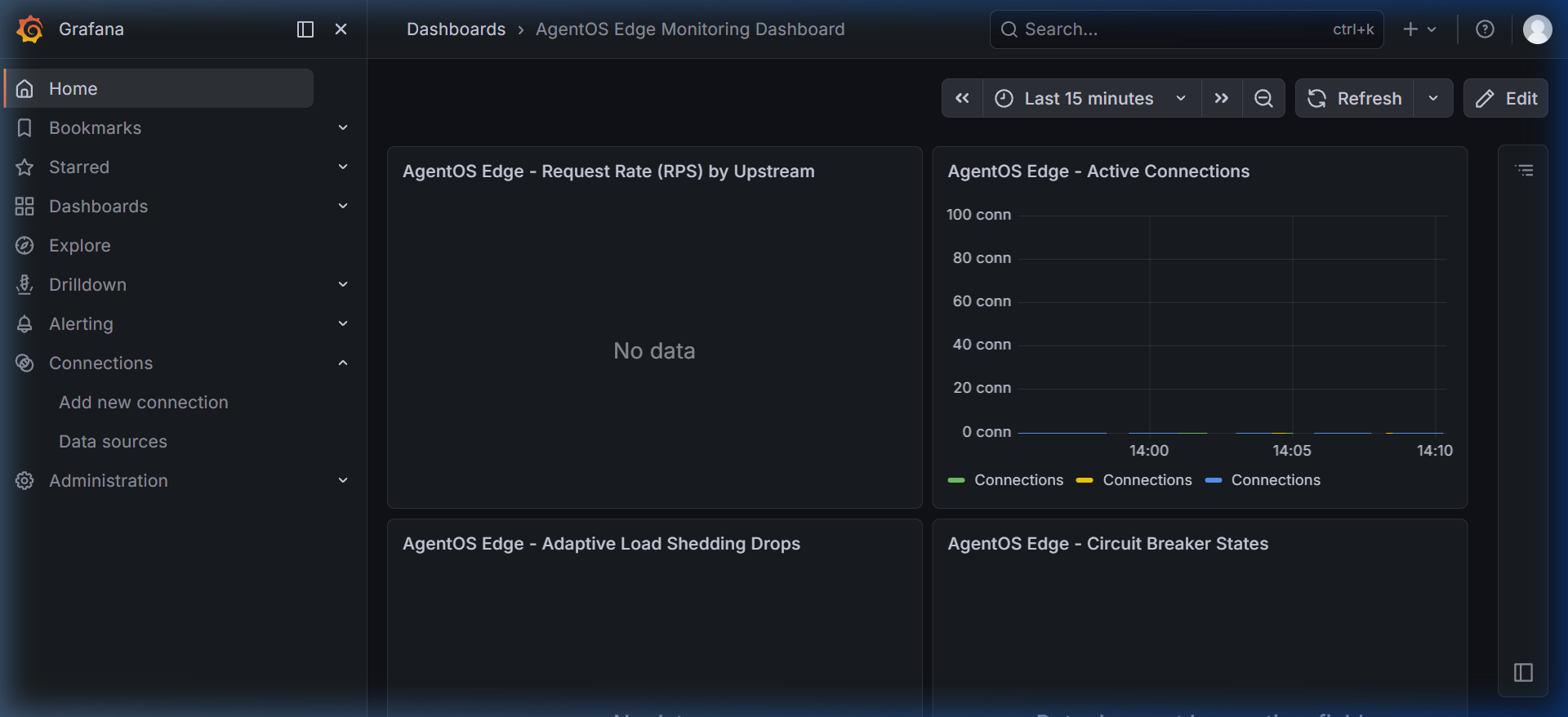This screenshot has width=1568, height=717.
Task: Shift time range forwards
Action: pos(1222,99)
